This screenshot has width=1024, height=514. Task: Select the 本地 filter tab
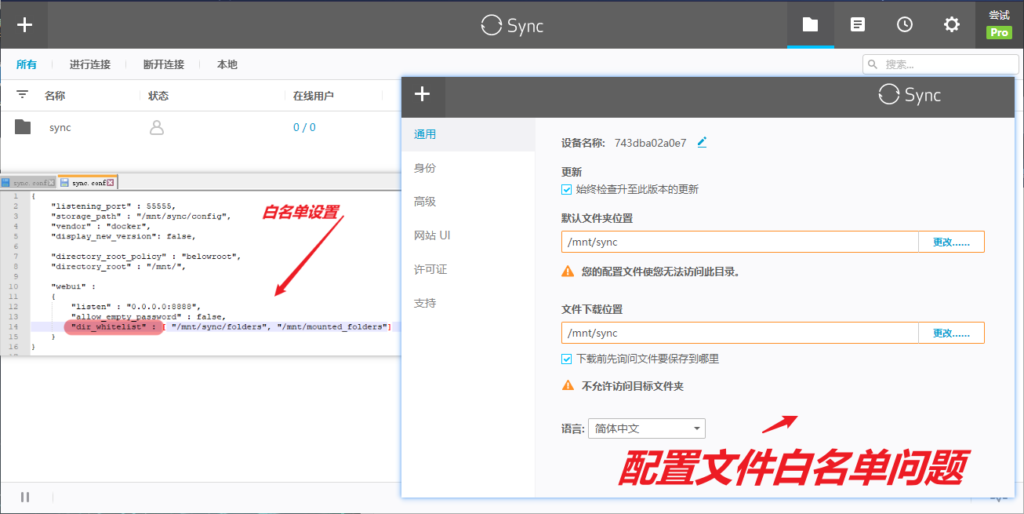227,65
